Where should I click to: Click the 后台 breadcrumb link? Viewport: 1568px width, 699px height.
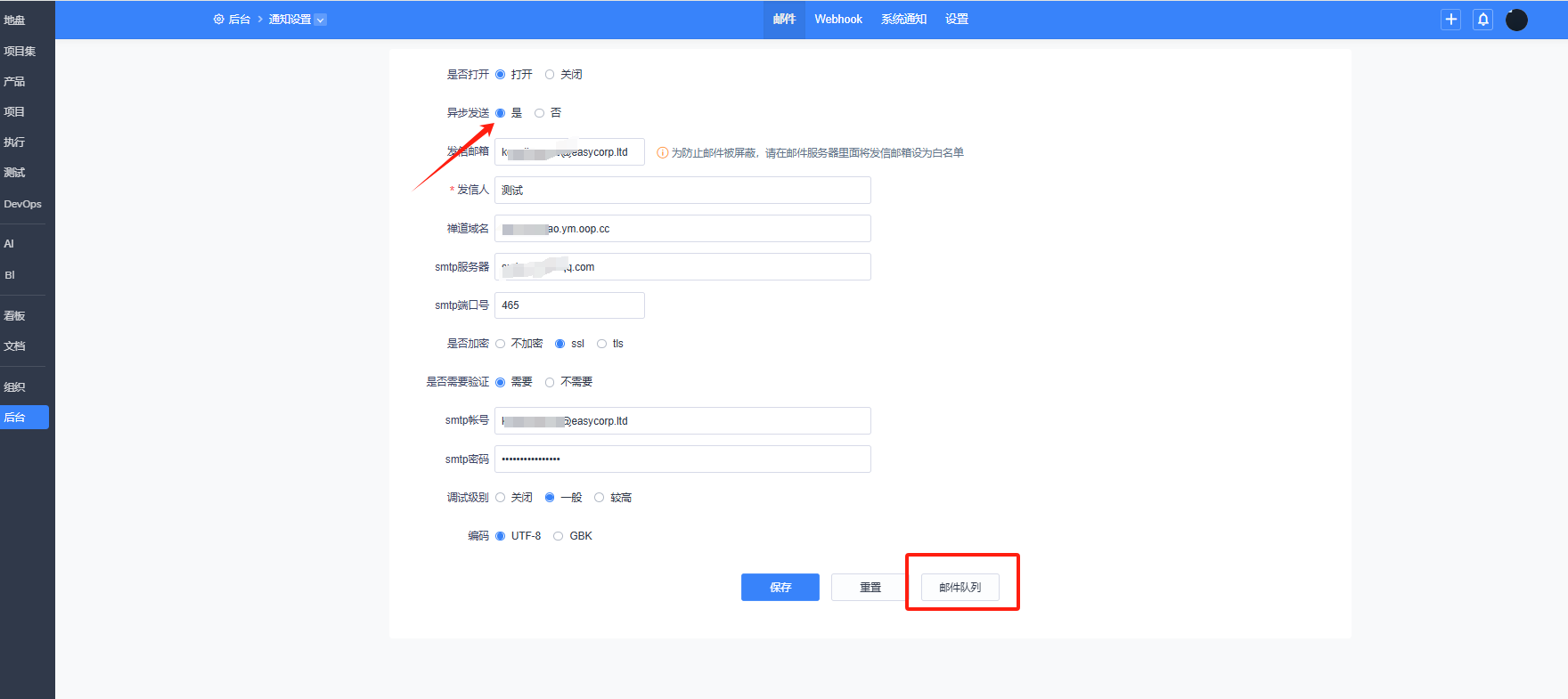click(240, 20)
